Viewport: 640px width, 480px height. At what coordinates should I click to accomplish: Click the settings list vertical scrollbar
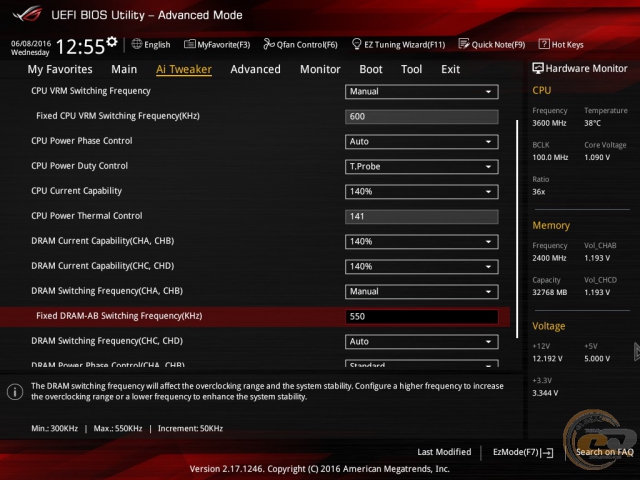click(517, 229)
